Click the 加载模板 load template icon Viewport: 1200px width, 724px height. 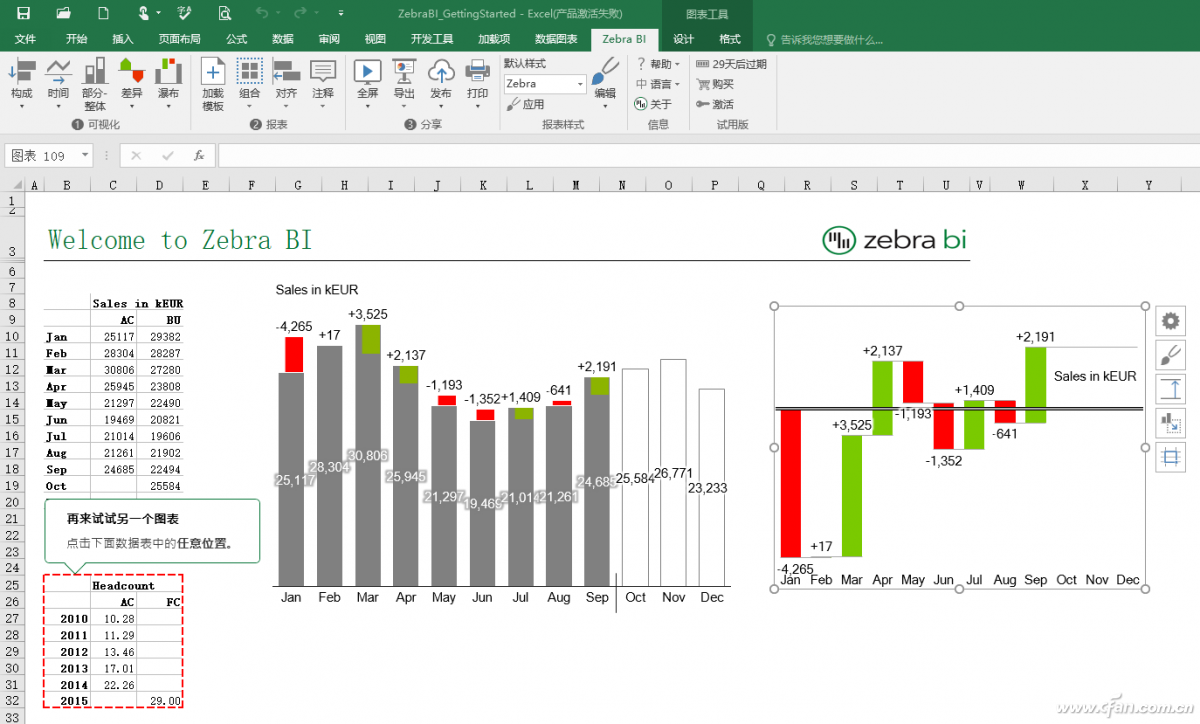(213, 83)
